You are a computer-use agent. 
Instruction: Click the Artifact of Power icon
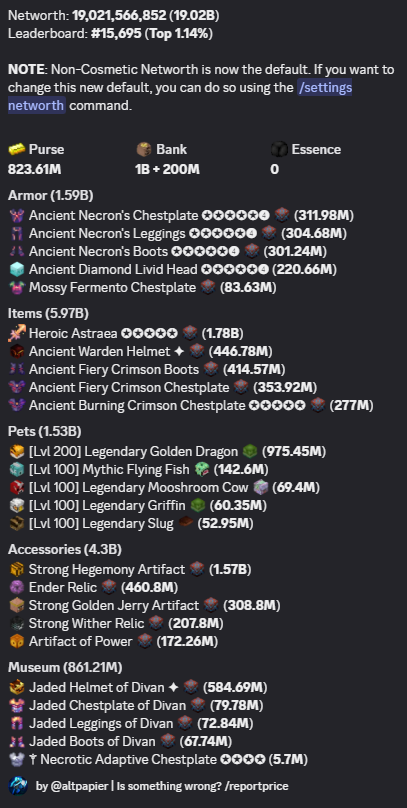16,642
